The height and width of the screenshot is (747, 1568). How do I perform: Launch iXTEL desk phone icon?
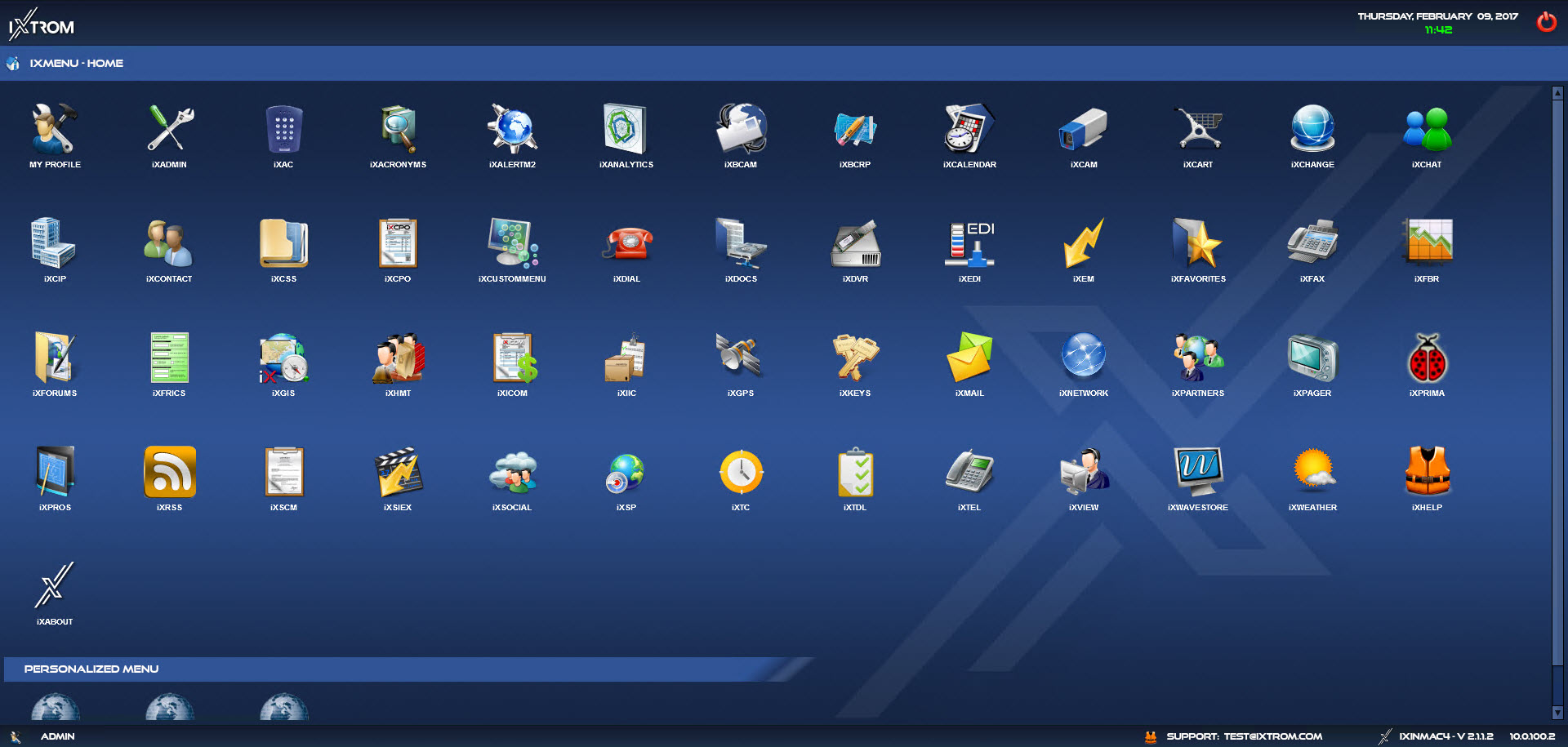(x=969, y=472)
